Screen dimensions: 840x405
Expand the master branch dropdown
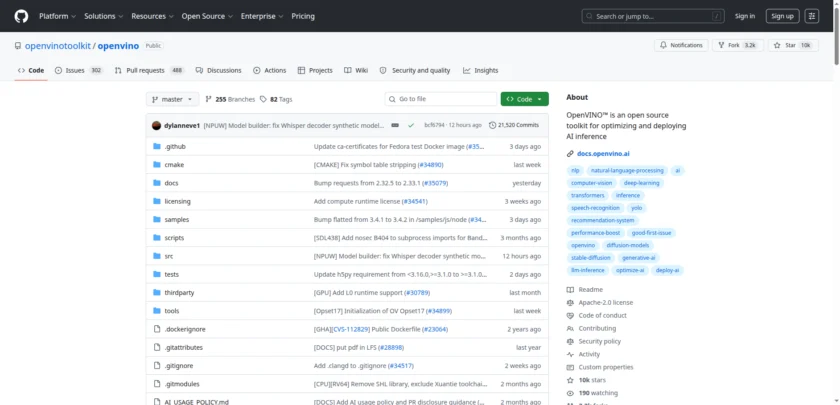172,99
